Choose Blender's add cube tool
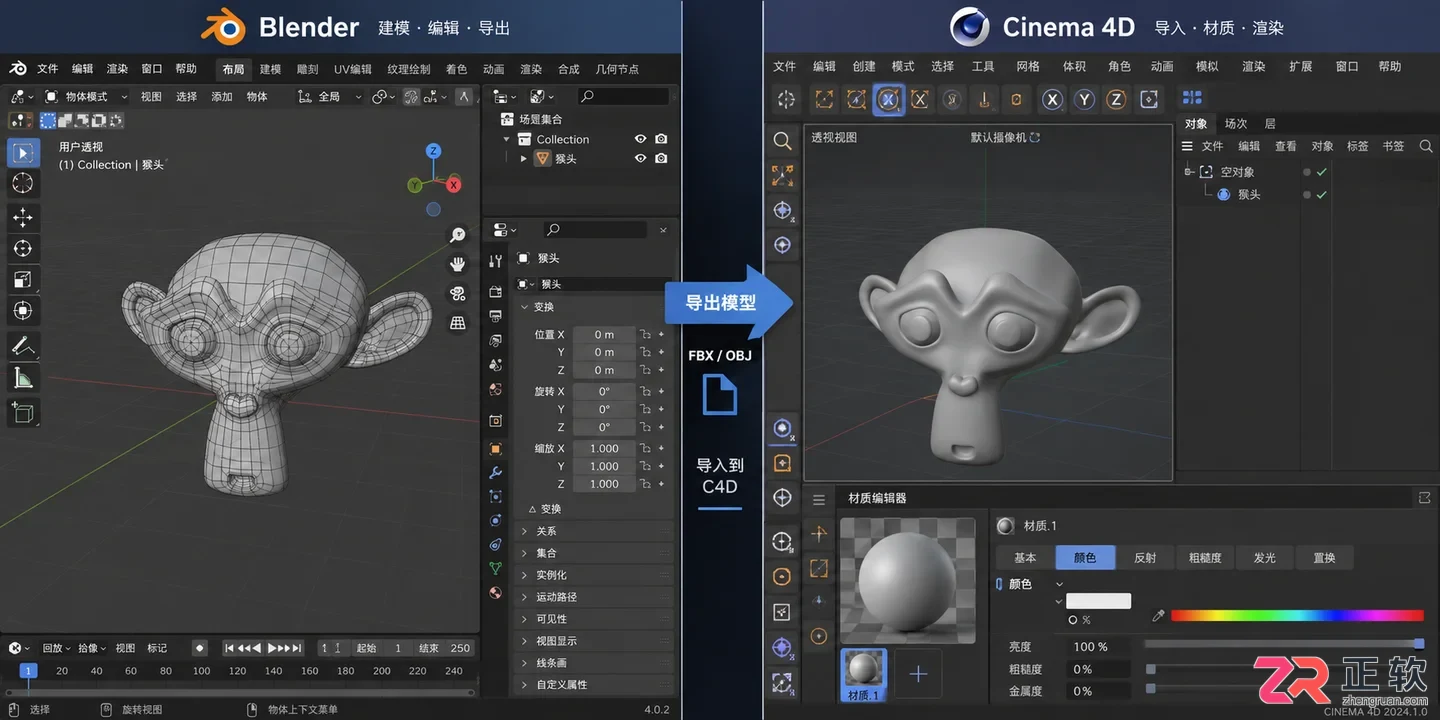This screenshot has height=720, width=1440. (23, 412)
